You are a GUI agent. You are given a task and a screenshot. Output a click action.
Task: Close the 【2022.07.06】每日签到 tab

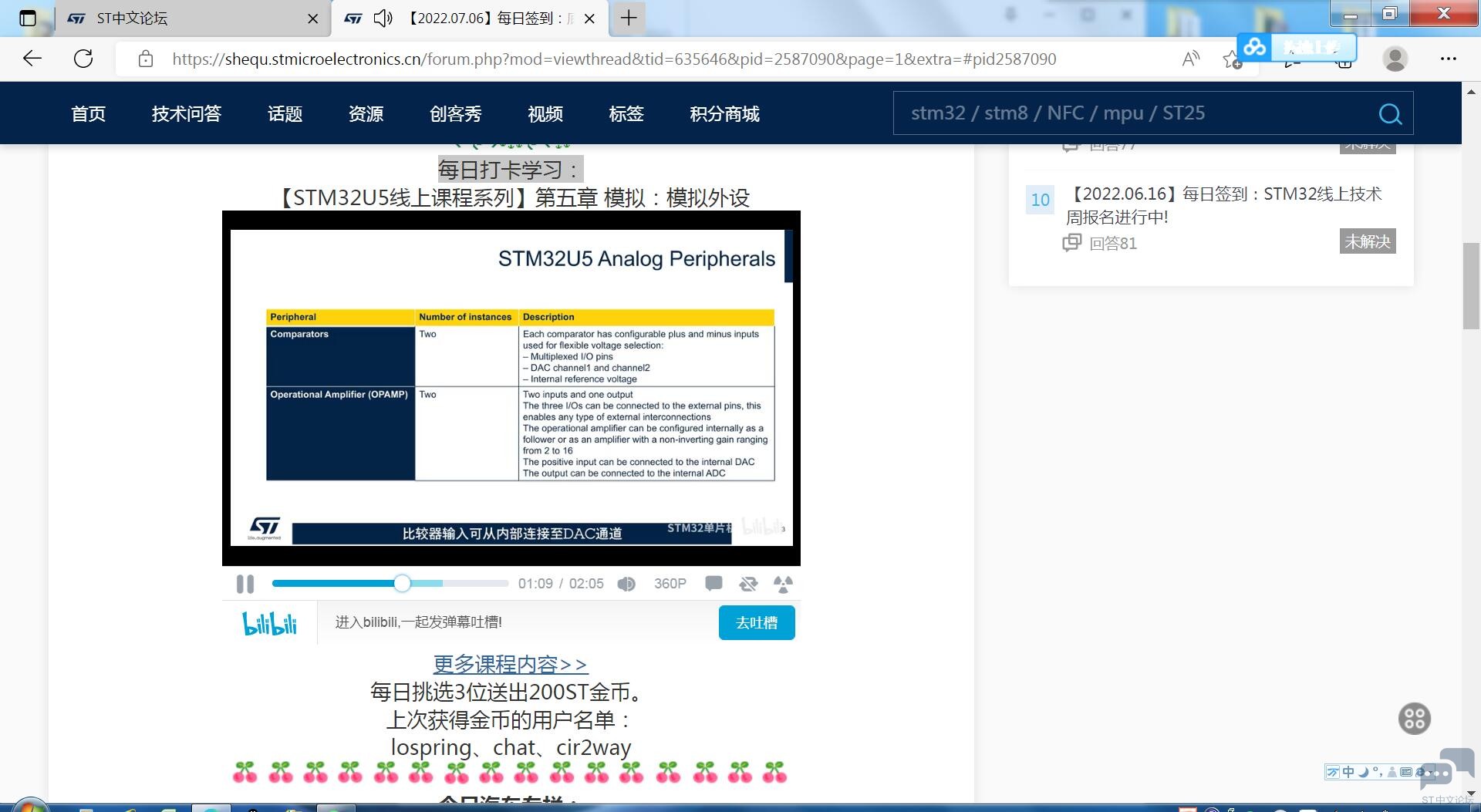click(590, 19)
